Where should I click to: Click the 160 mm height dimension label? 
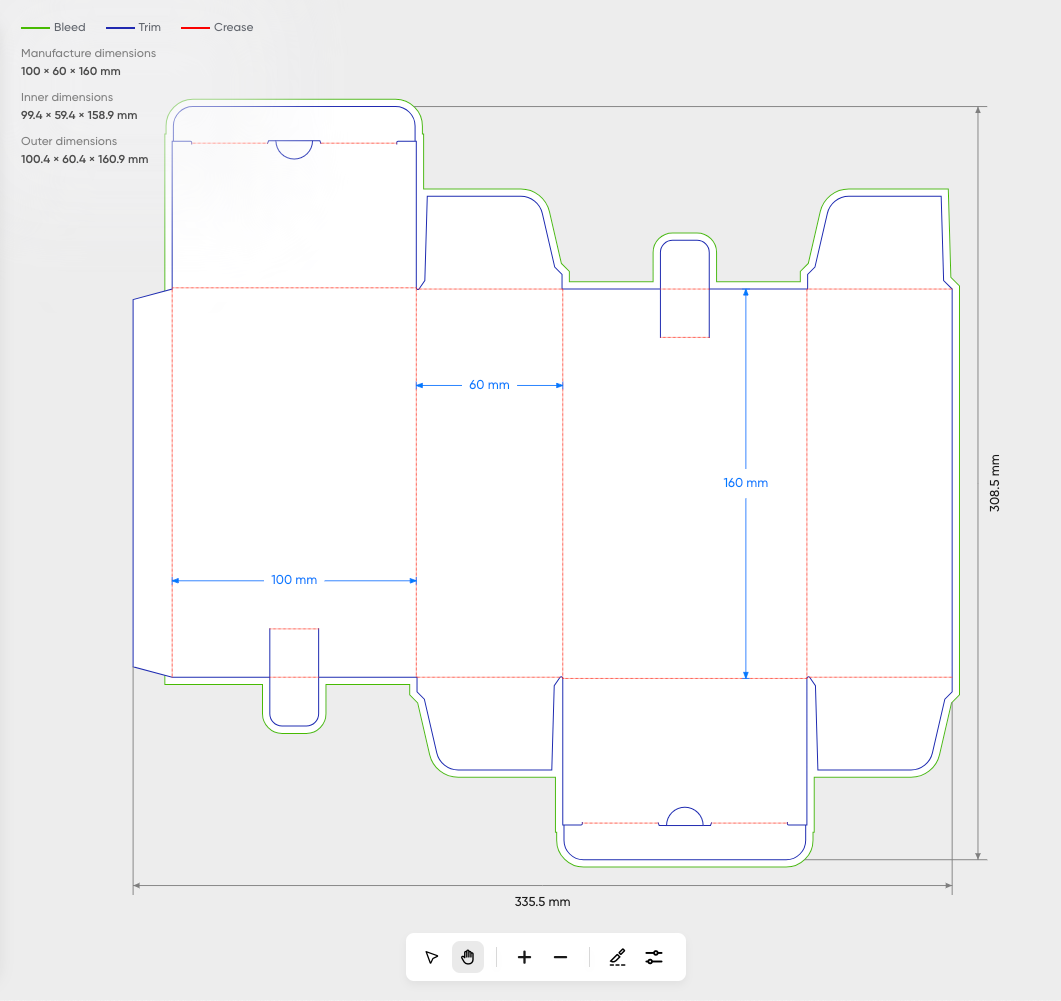[x=746, y=483]
